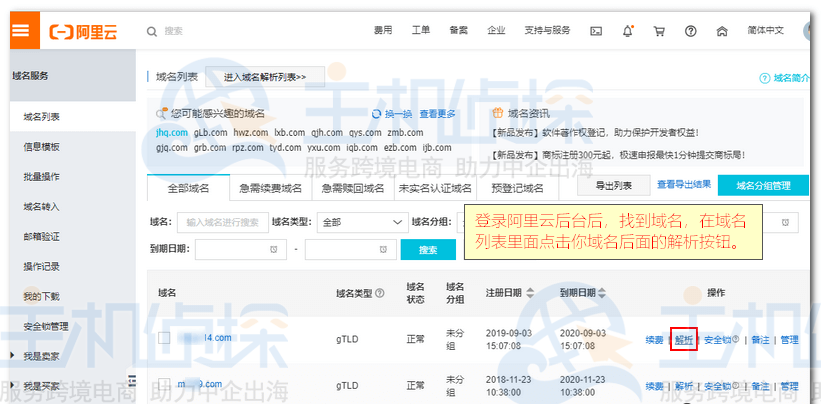This screenshot has width=821, height=404.
Task: Focus the top 搜索 search box
Action: (173, 31)
